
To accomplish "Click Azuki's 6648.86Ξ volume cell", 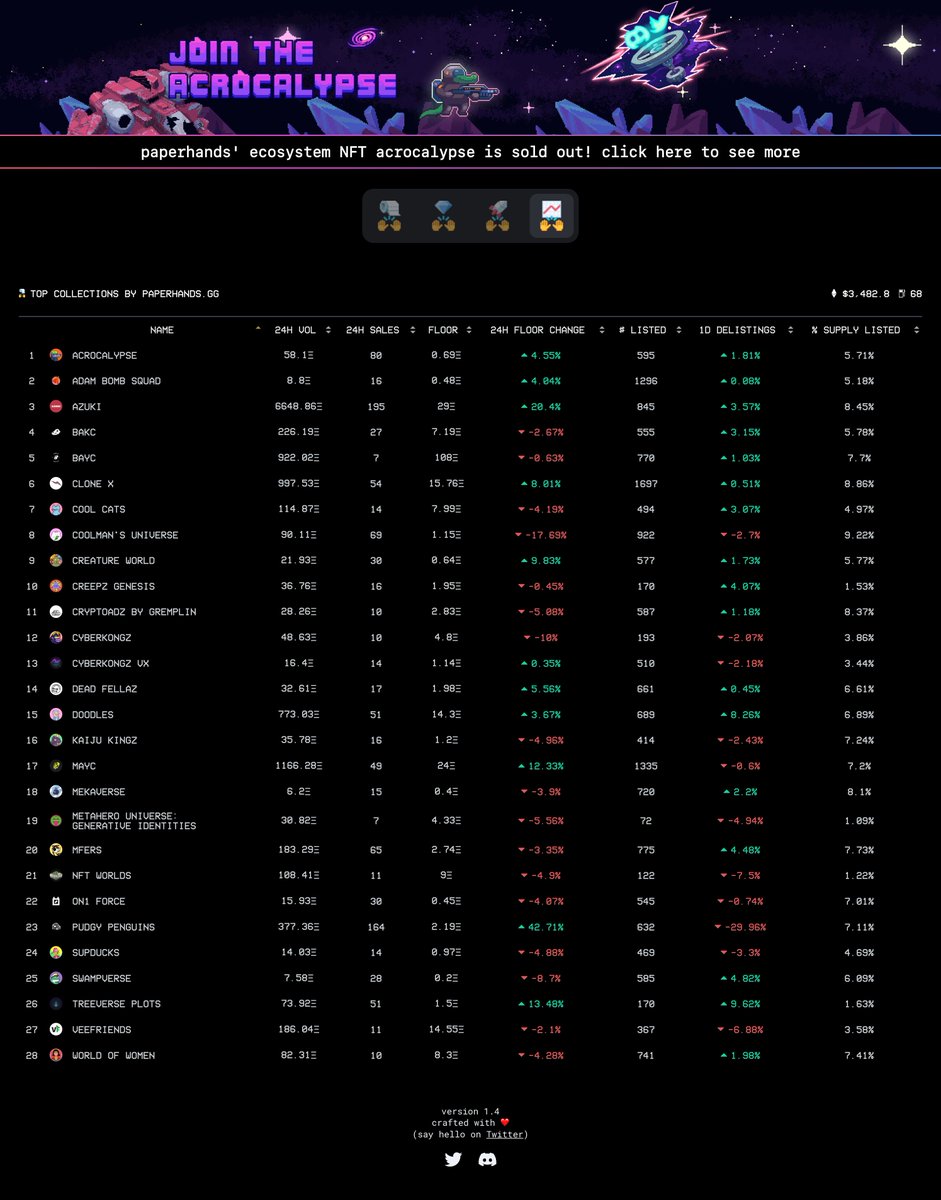I will (x=301, y=407).
